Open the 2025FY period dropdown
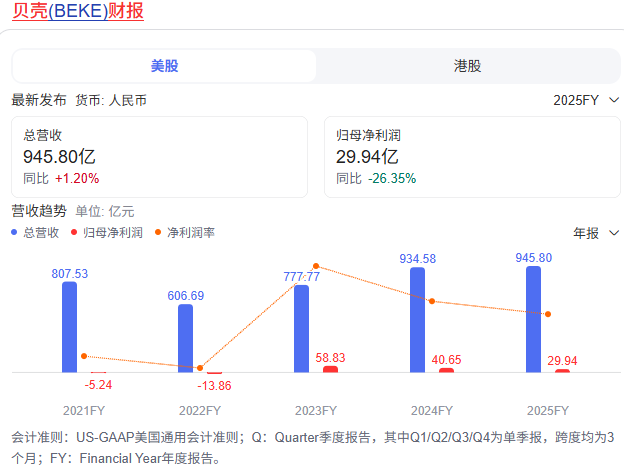Screen dimensions: 624x468 (586, 100)
